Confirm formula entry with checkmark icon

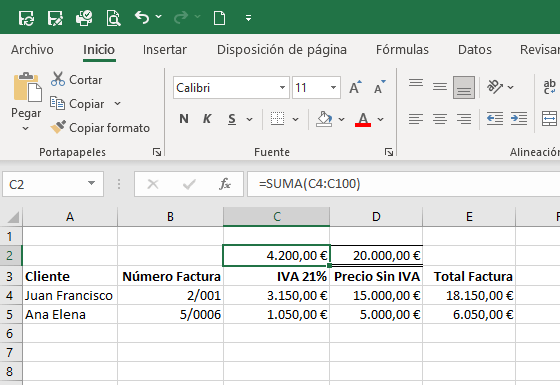(189, 184)
